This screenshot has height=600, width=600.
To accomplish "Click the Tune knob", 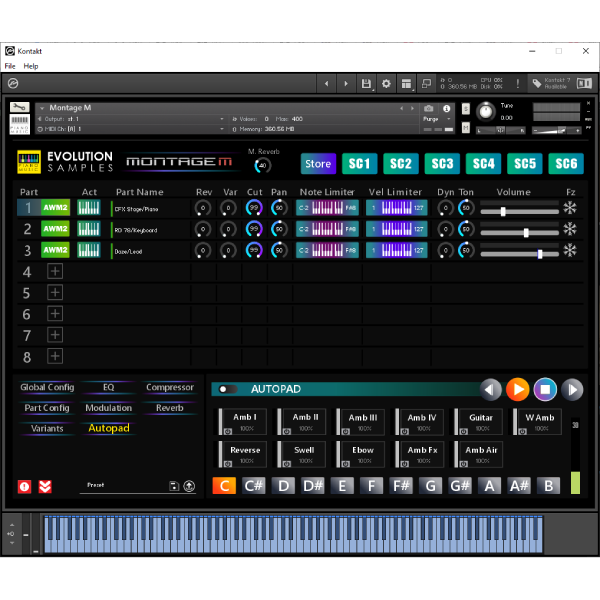I will coord(486,111).
